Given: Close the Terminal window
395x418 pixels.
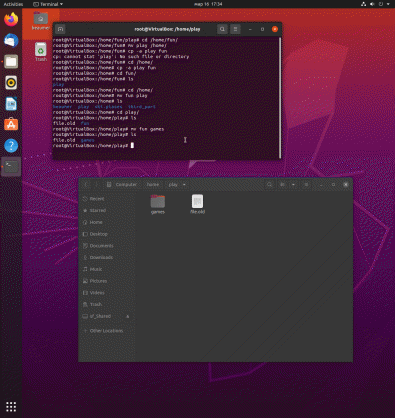Looking at the screenshot, I should coord(275,29).
